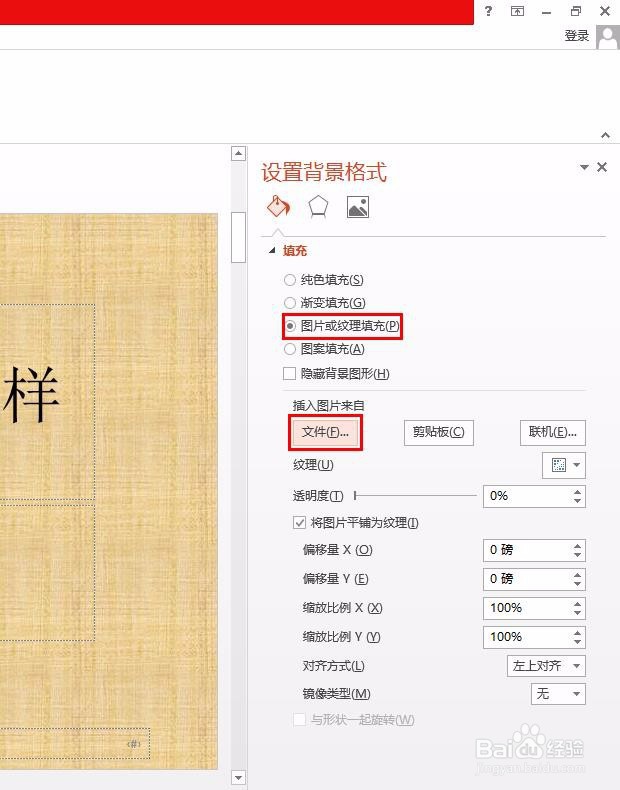Select 图案填充(A) radio option
This screenshot has height=790, width=620.
(x=290, y=349)
